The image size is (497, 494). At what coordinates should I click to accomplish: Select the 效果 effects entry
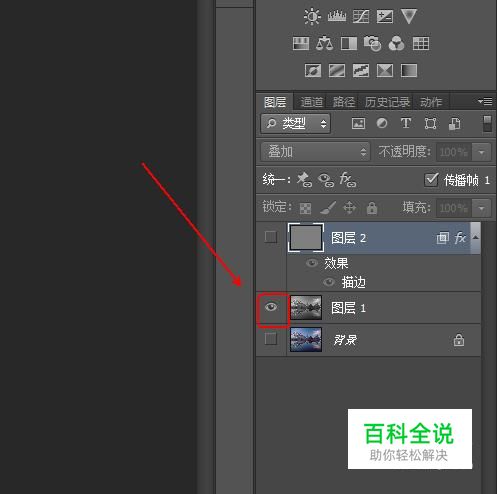(x=336, y=263)
